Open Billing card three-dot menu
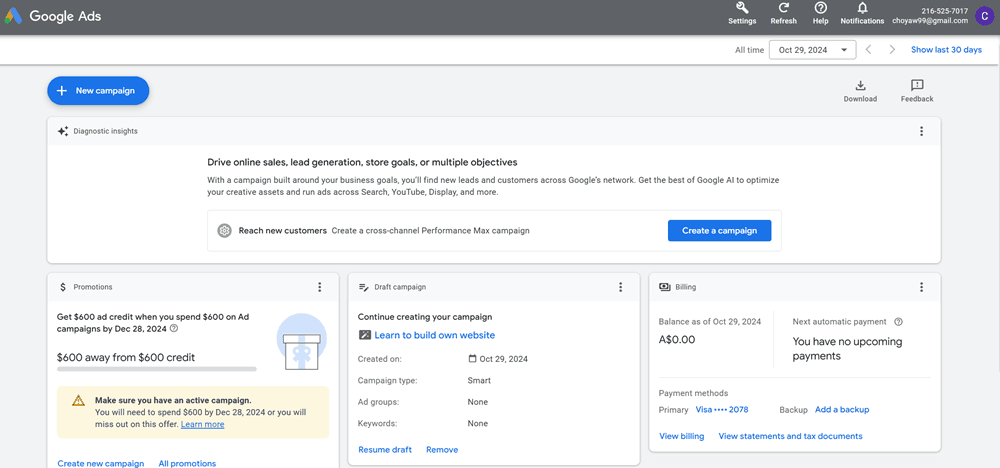 921,287
